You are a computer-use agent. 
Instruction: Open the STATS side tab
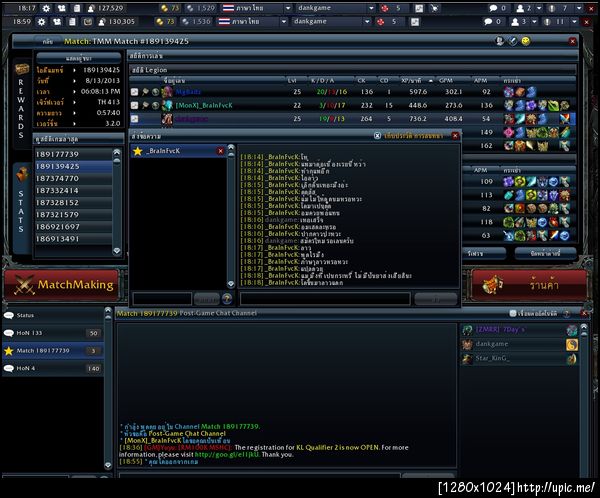21,209
